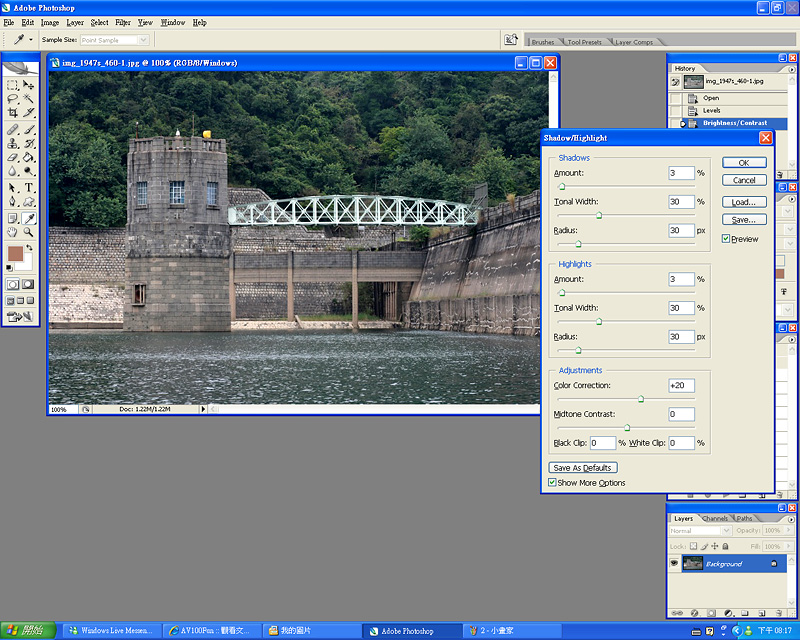
Task: Open the Filter menu
Action: click(123, 22)
